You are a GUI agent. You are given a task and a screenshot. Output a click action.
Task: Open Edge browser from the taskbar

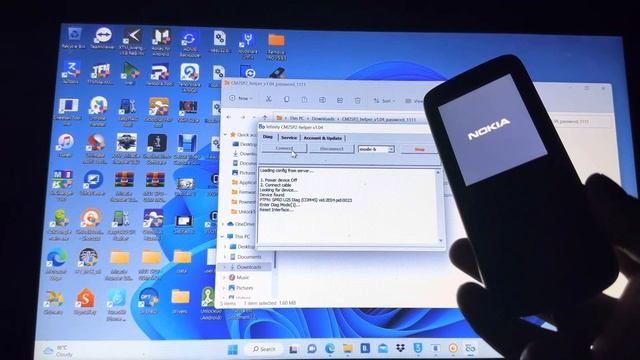click(330, 349)
